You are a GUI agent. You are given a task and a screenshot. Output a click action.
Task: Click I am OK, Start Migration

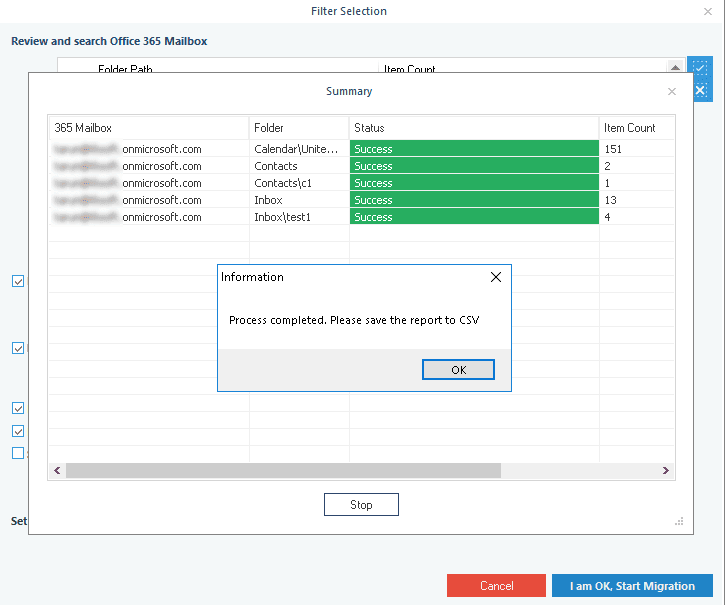pos(632,586)
